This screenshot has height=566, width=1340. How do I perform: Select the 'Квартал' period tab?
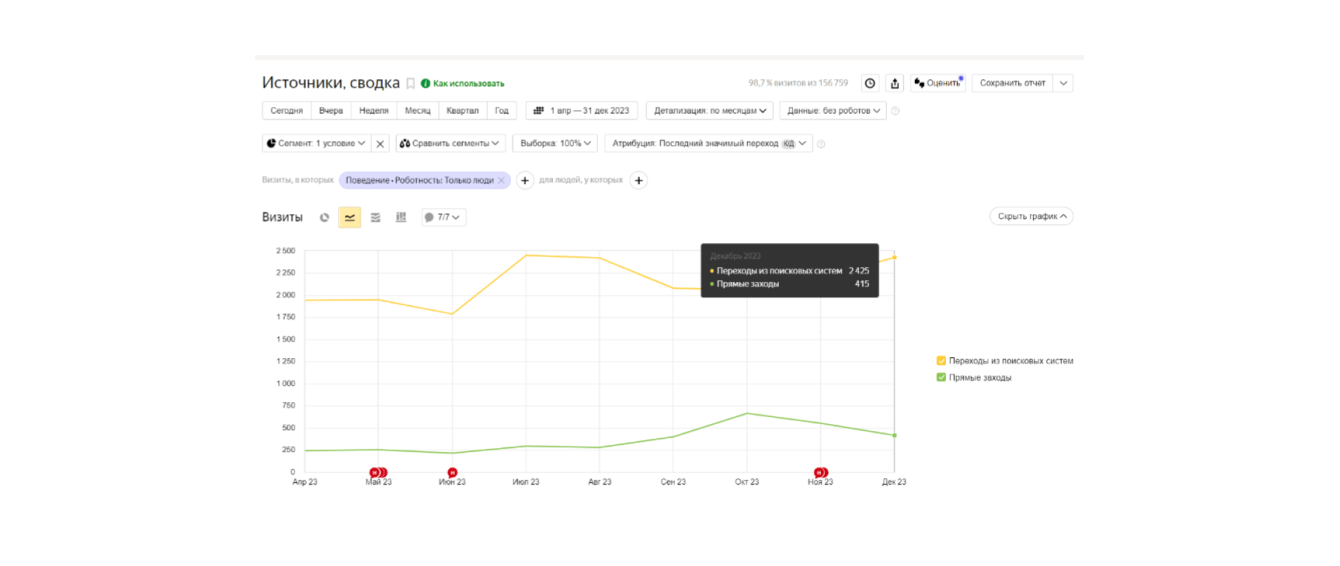[x=462, y=111]
